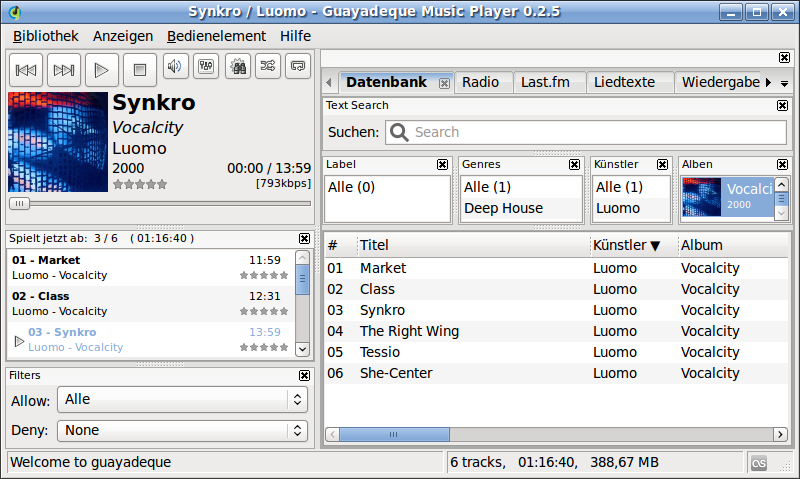Open the equalizer icon

coord(206,66)
